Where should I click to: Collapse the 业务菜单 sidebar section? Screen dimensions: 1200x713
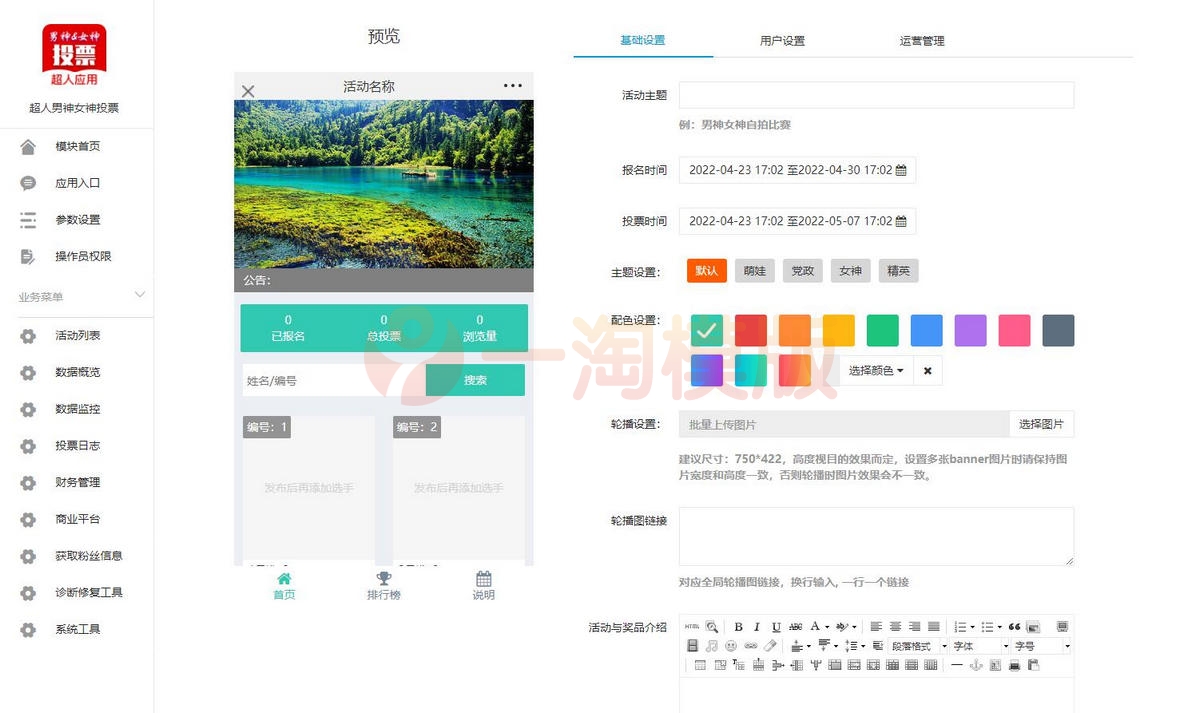(x=140, y=295)
